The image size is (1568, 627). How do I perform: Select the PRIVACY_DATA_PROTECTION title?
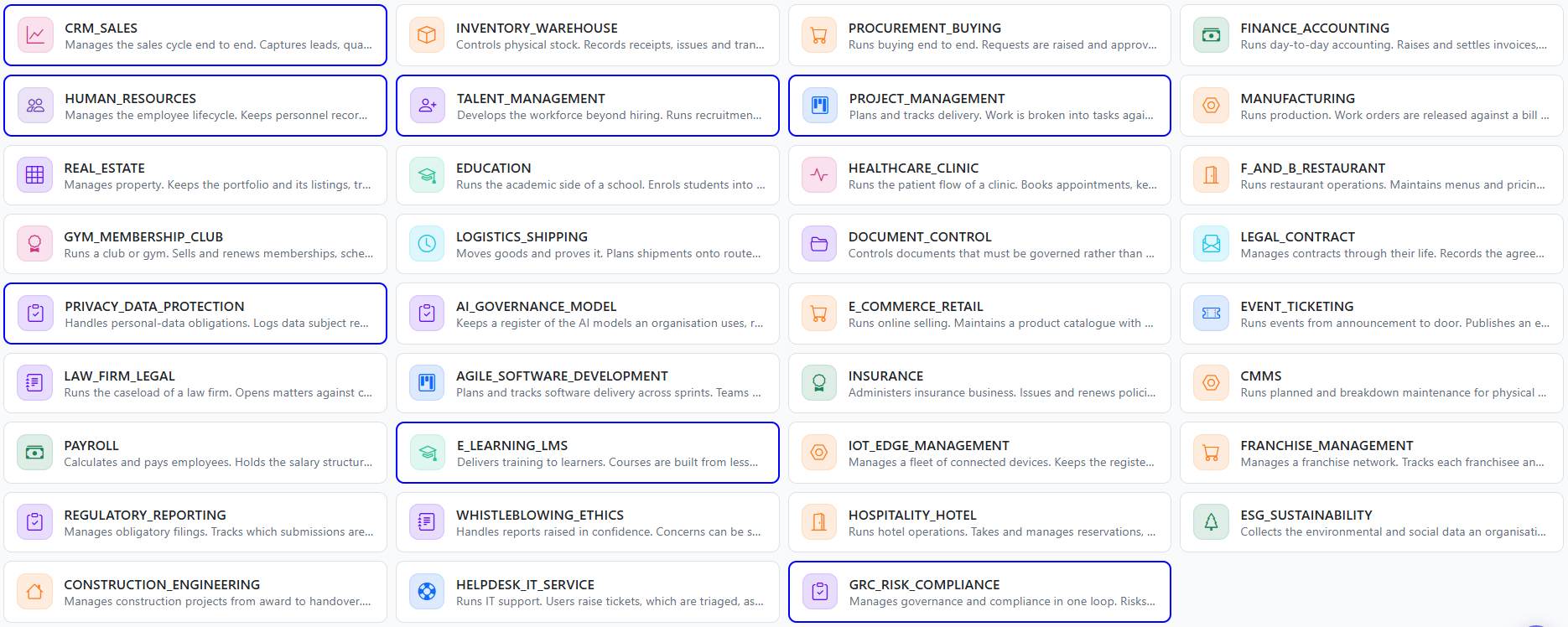pyautogui.click(x=155, y=306)
